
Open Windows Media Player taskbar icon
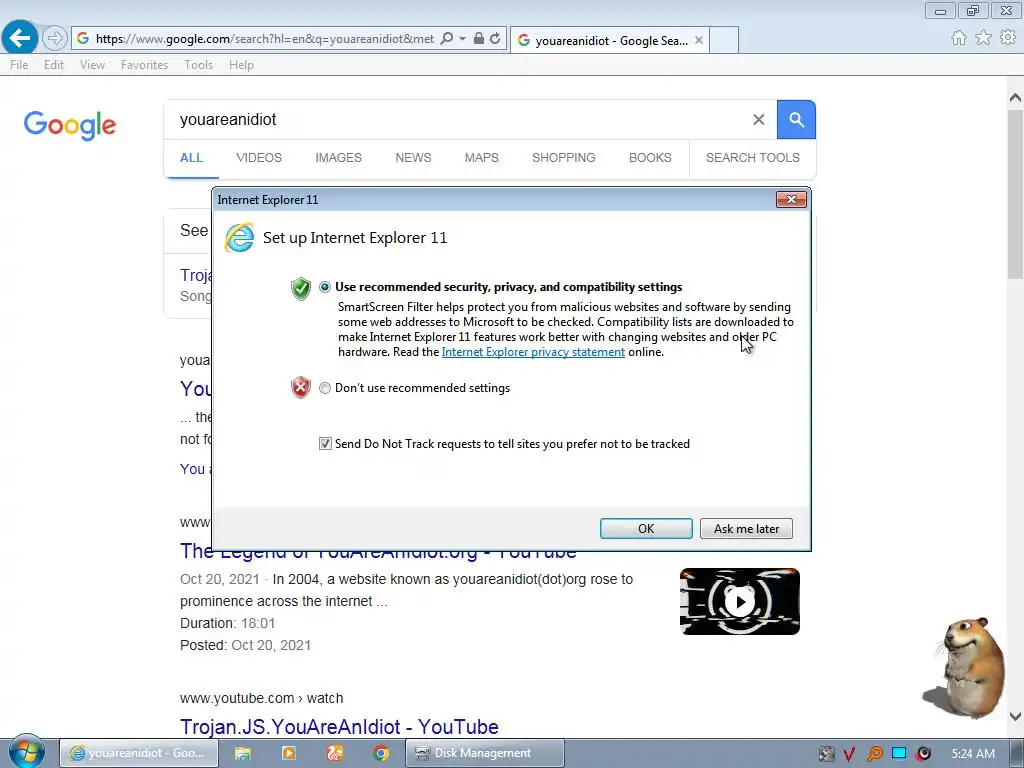[289, 753]
